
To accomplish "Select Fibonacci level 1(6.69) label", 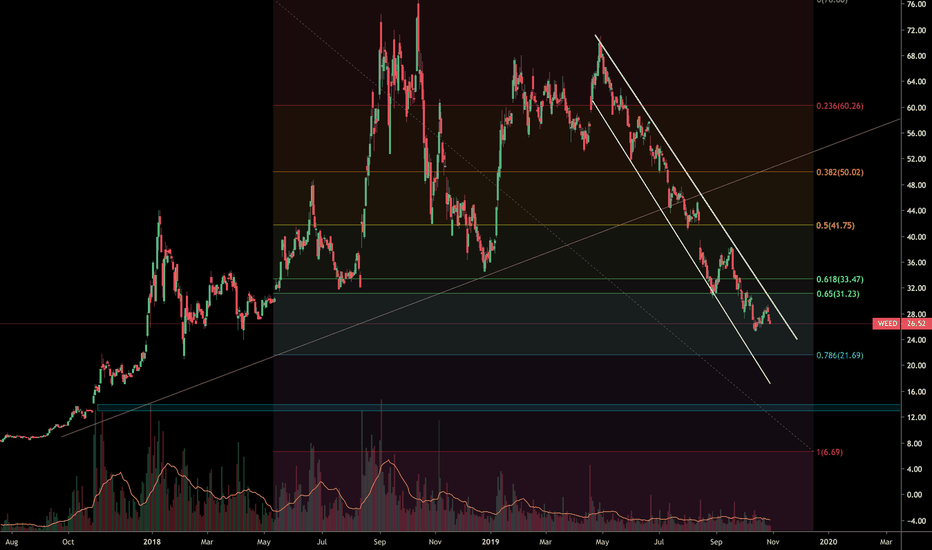I will [x=829, y=452].
